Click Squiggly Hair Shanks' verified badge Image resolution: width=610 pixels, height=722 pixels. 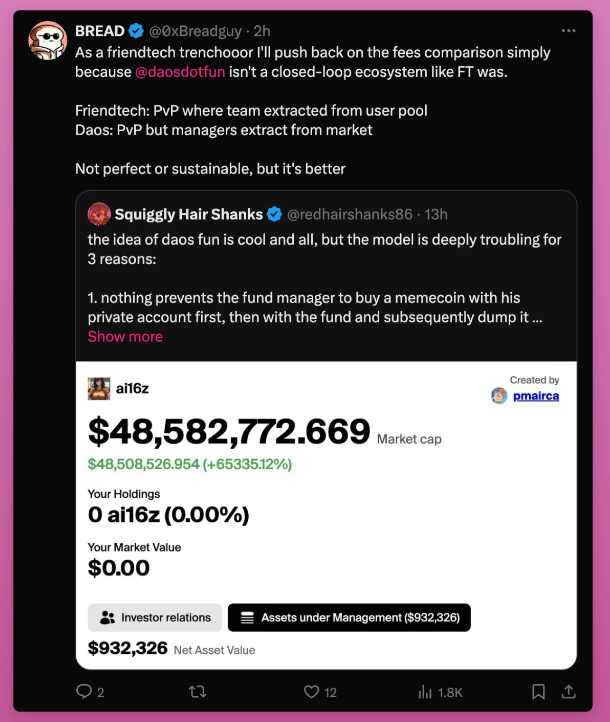[274, 214]
